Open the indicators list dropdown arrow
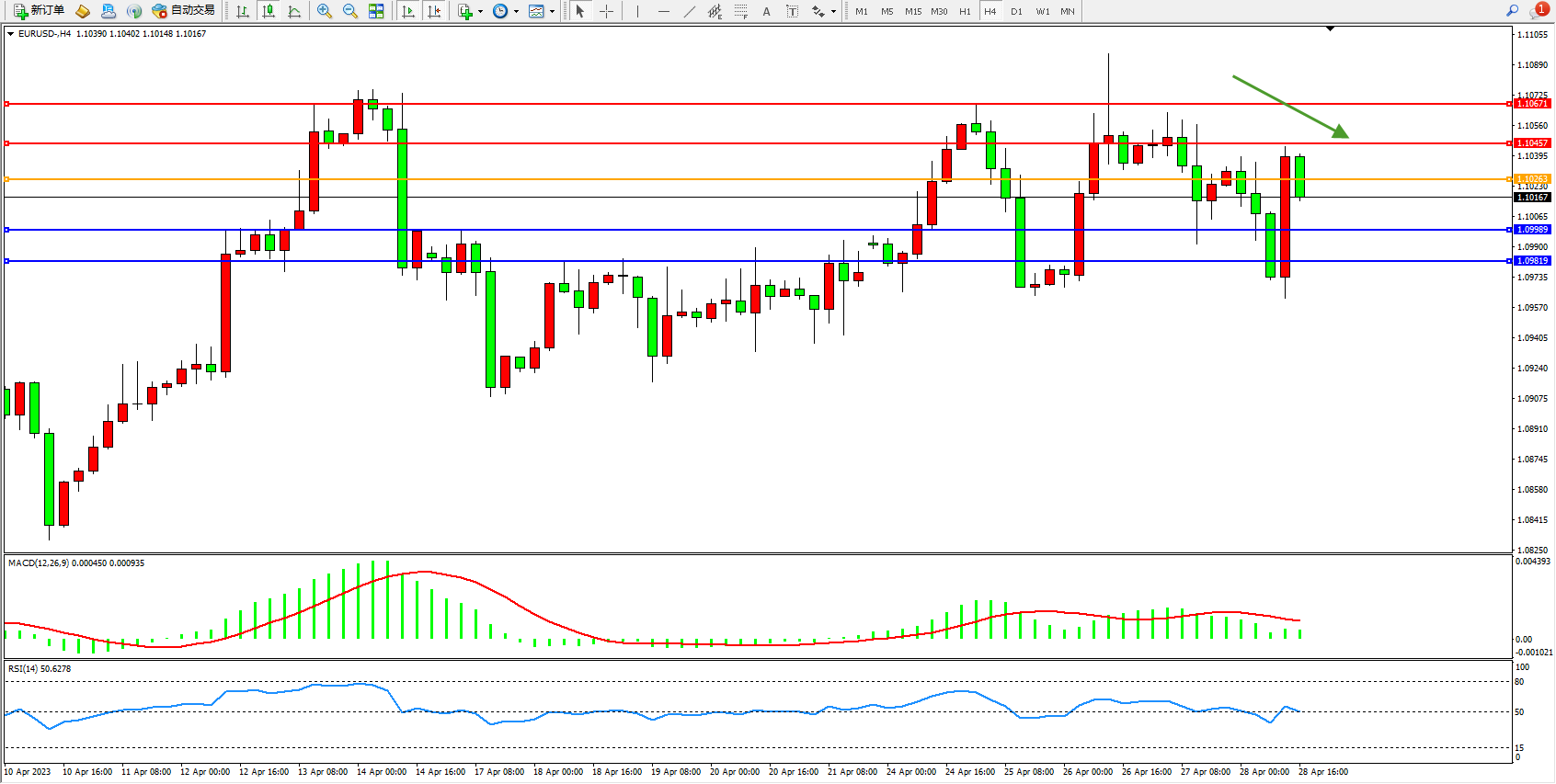 coord(480,12)
